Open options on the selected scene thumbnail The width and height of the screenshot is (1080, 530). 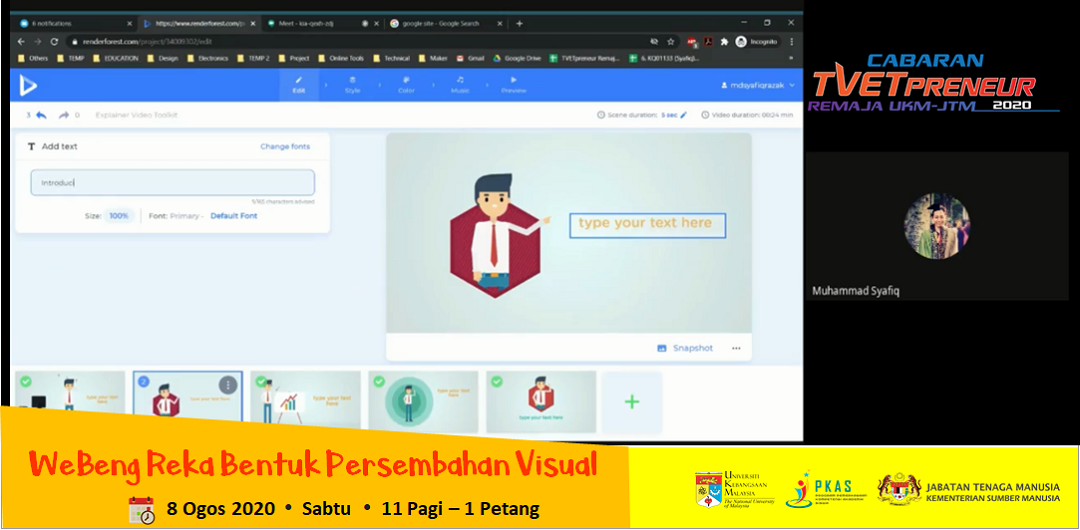click(228, 385)
